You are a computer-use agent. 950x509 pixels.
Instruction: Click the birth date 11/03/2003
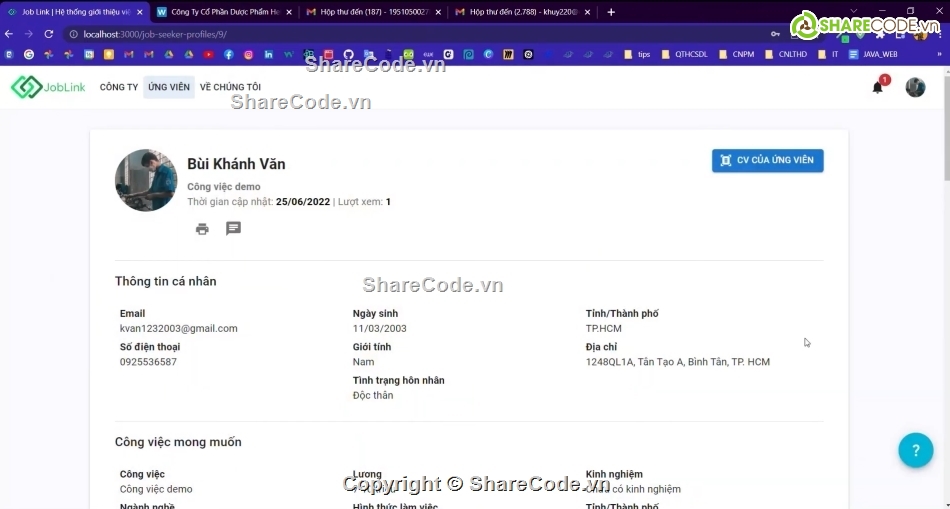click(380, 328)
